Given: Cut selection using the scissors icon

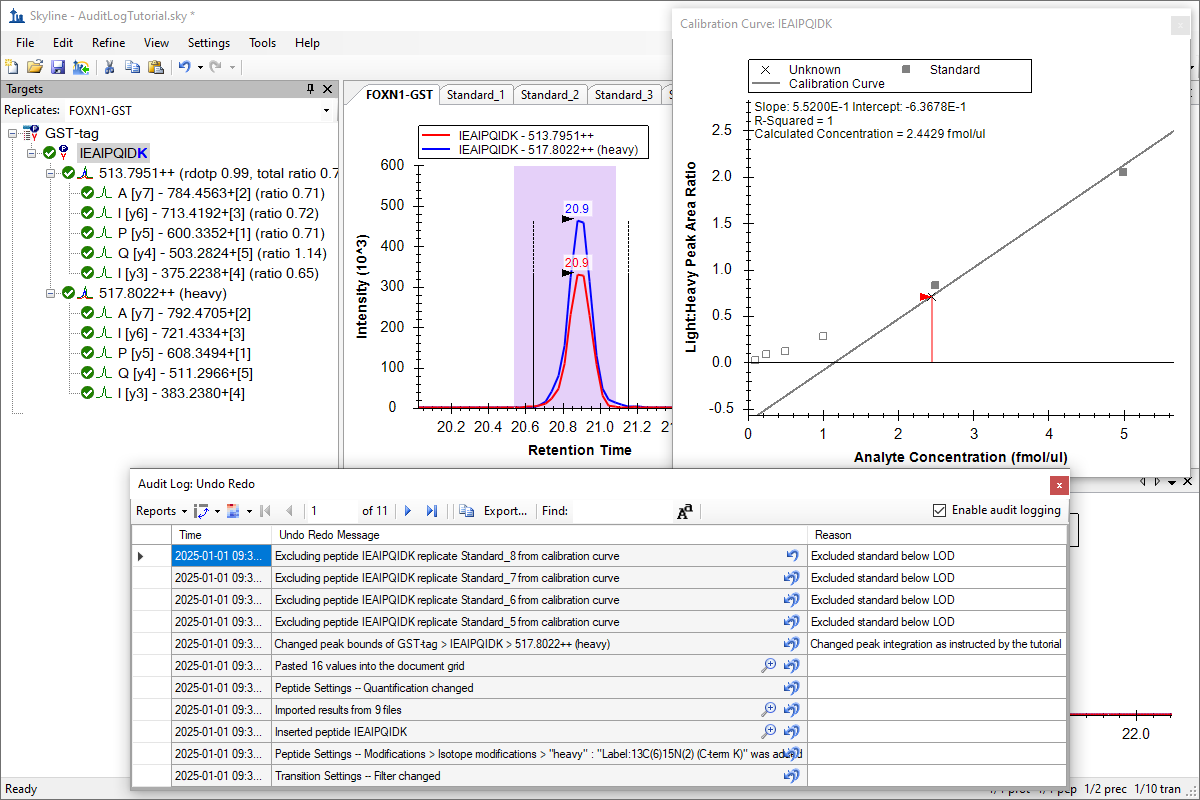Looking at the screenshot, I should (x=110, y=67).
